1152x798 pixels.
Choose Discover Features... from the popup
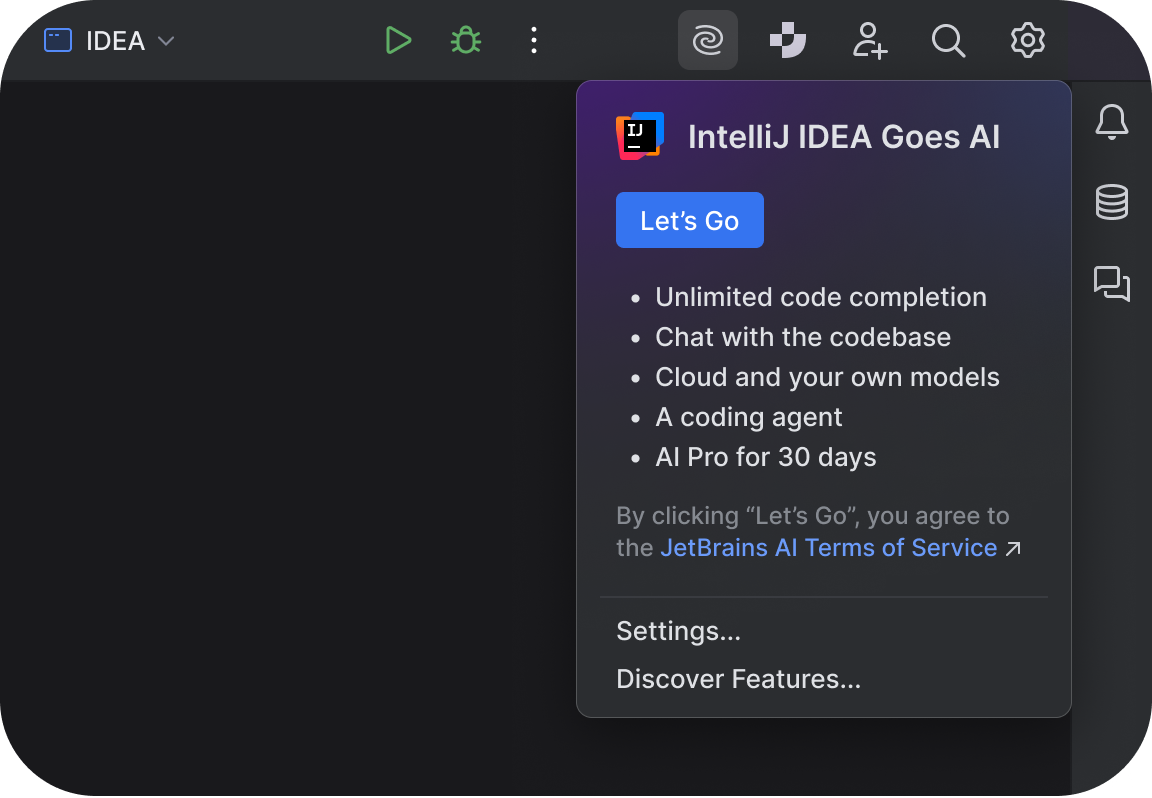pyautogui.click(x=738, y=679)
